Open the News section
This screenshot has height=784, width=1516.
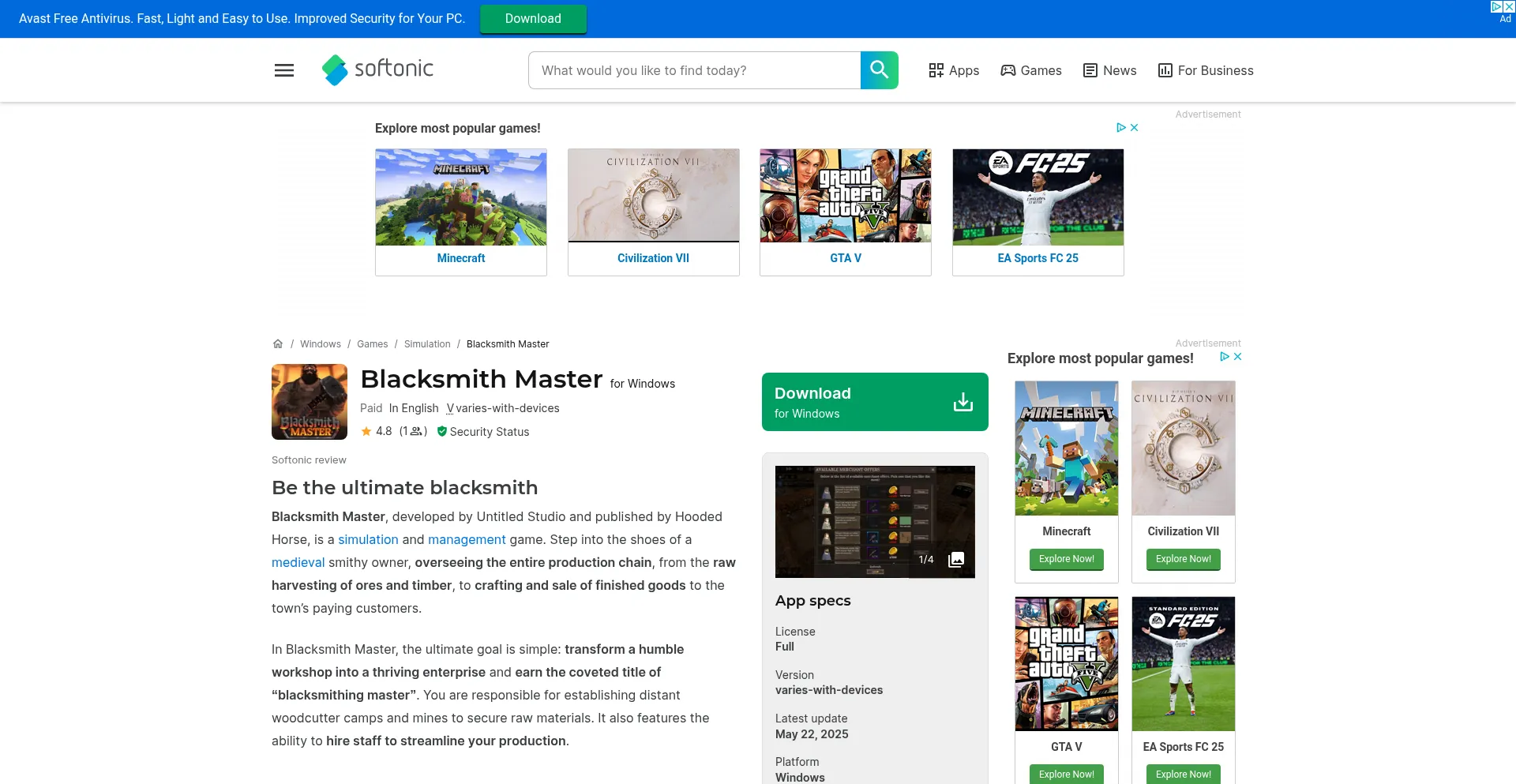point(1109,70)
